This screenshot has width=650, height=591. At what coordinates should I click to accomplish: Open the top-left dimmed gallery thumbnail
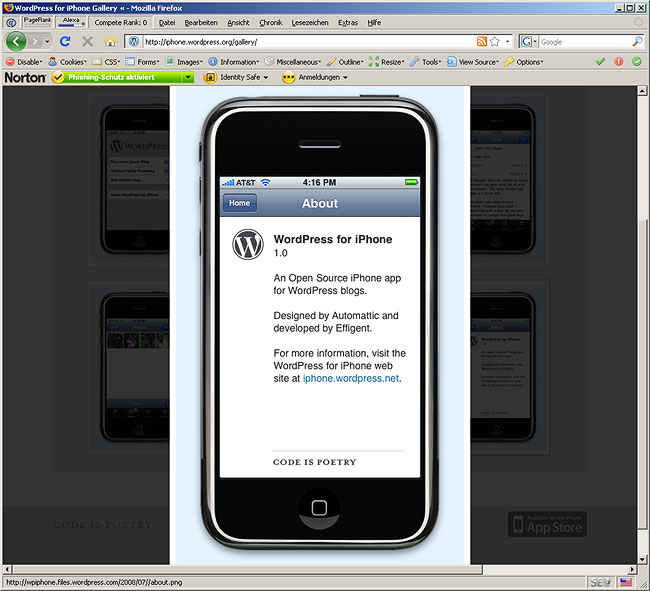(129, 180)
